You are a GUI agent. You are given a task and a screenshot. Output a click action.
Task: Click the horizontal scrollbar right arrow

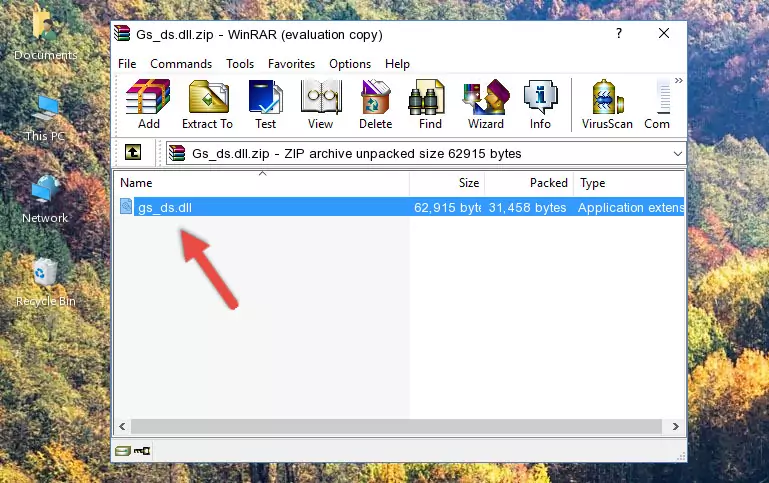coord(675,426)
